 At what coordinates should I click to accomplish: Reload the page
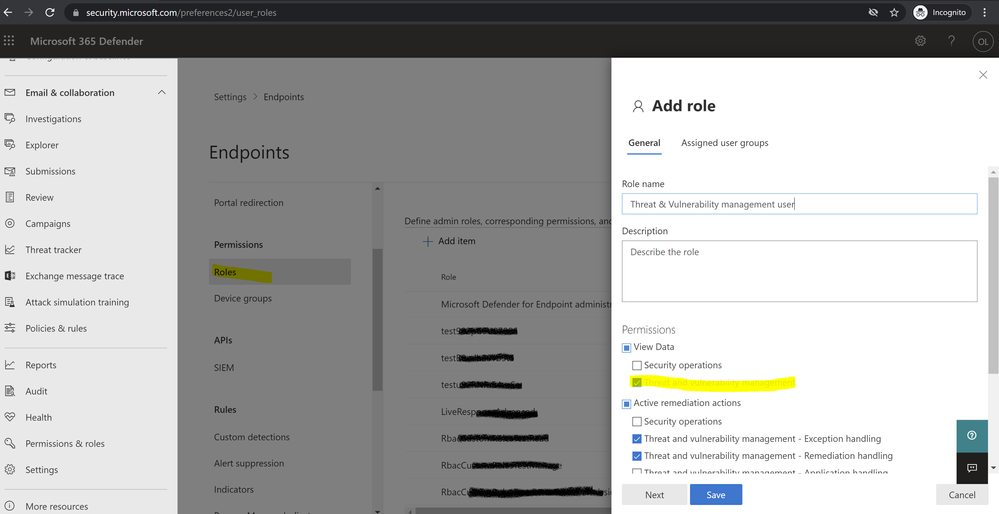[x=50, y=12]
